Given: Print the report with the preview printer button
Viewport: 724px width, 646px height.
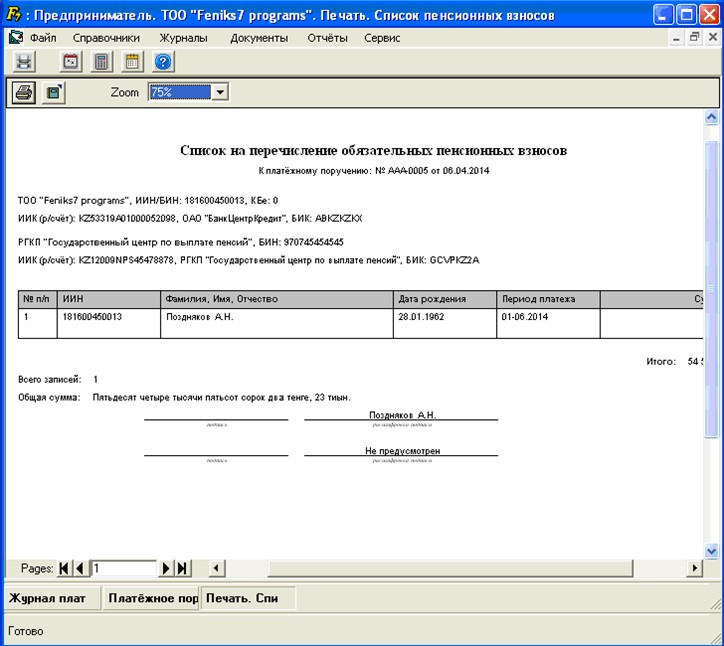Looking at the screenshot, I should click(x=24, y=93).
